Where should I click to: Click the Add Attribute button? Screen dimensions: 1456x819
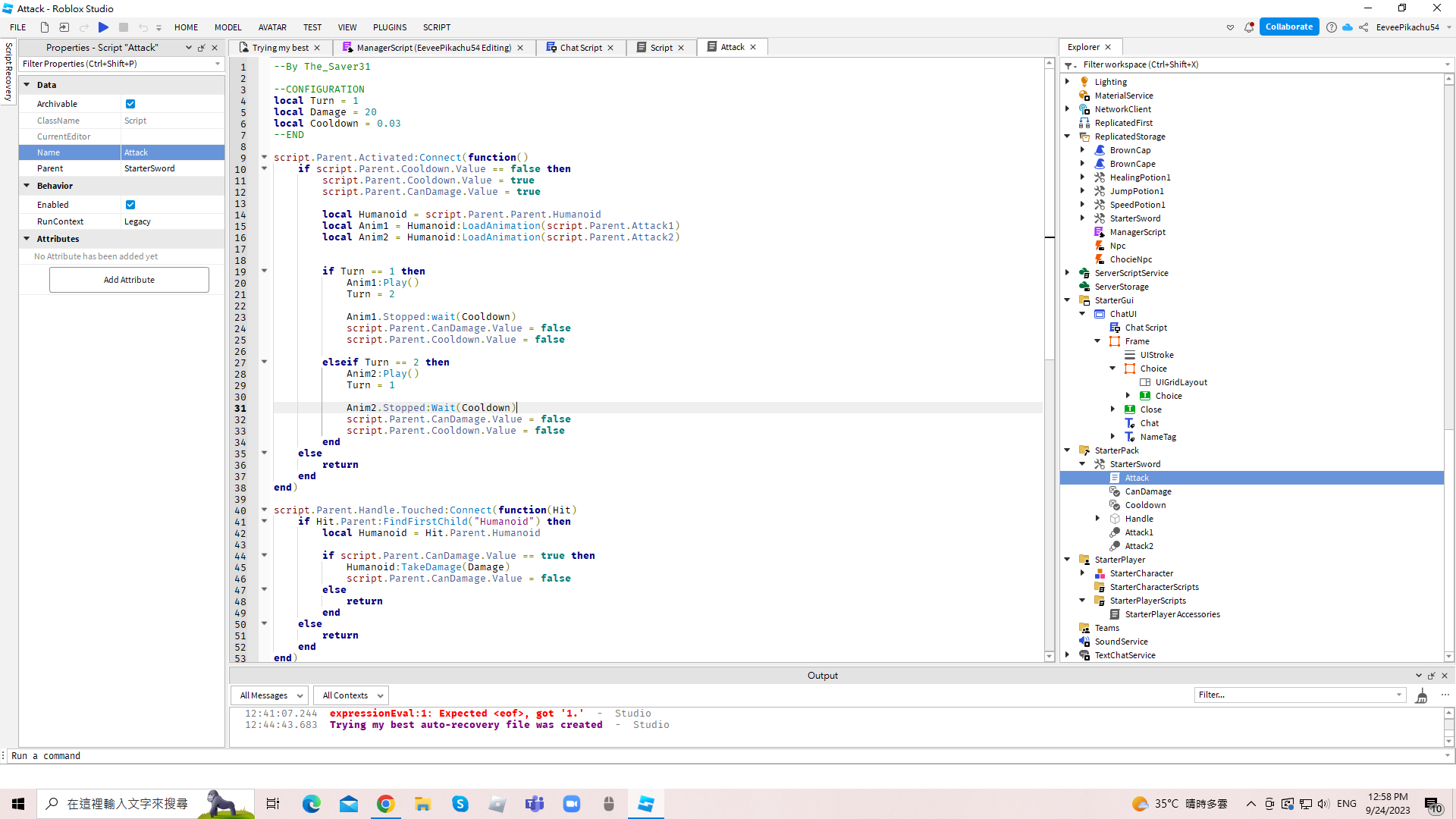[129, 280]
